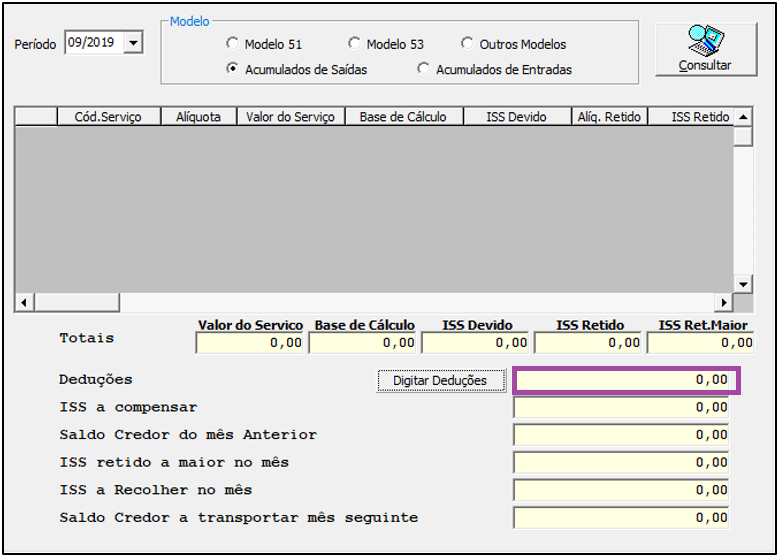Click the Consultar button with computer icon

click(x=705, y=48)
